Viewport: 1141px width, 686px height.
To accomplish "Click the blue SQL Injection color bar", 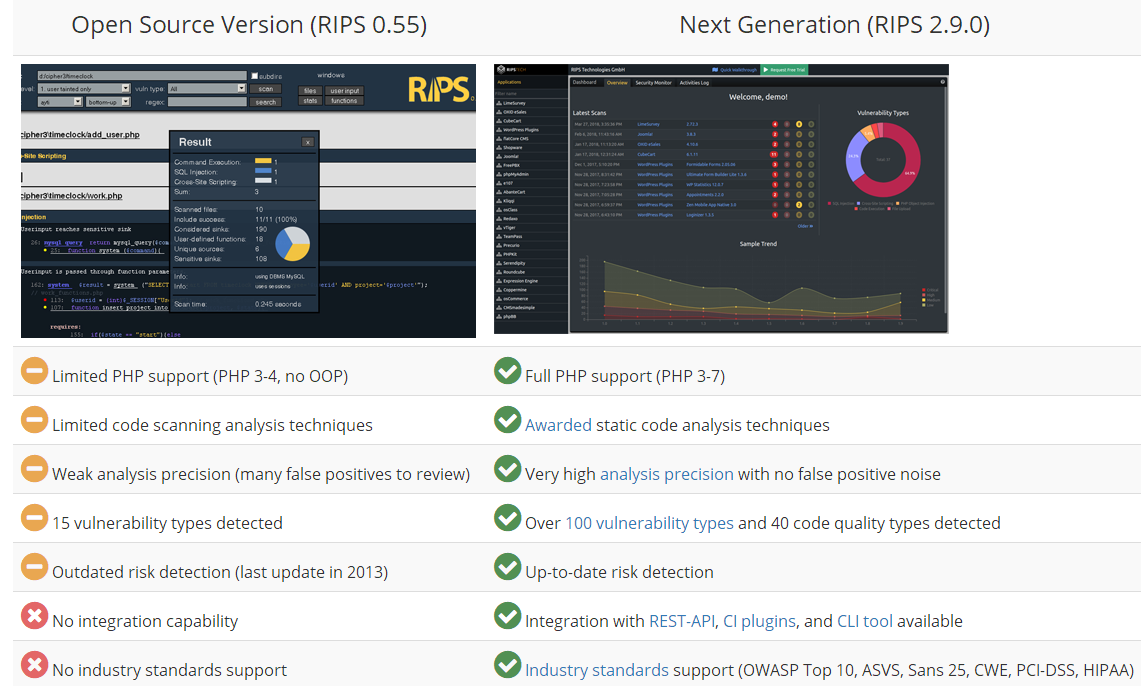I will [263, 172].
